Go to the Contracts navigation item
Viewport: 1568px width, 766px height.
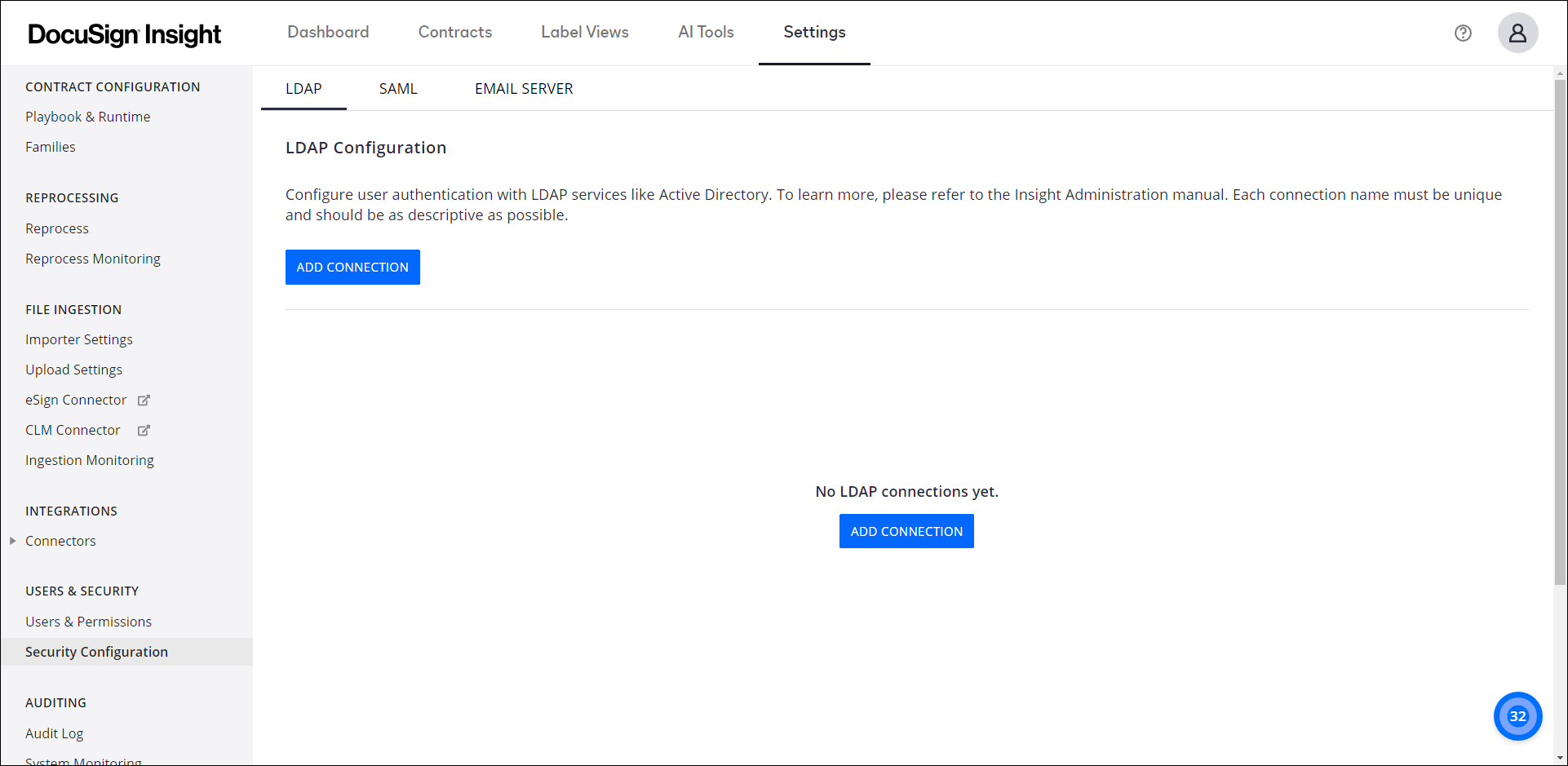click(454, 32)
